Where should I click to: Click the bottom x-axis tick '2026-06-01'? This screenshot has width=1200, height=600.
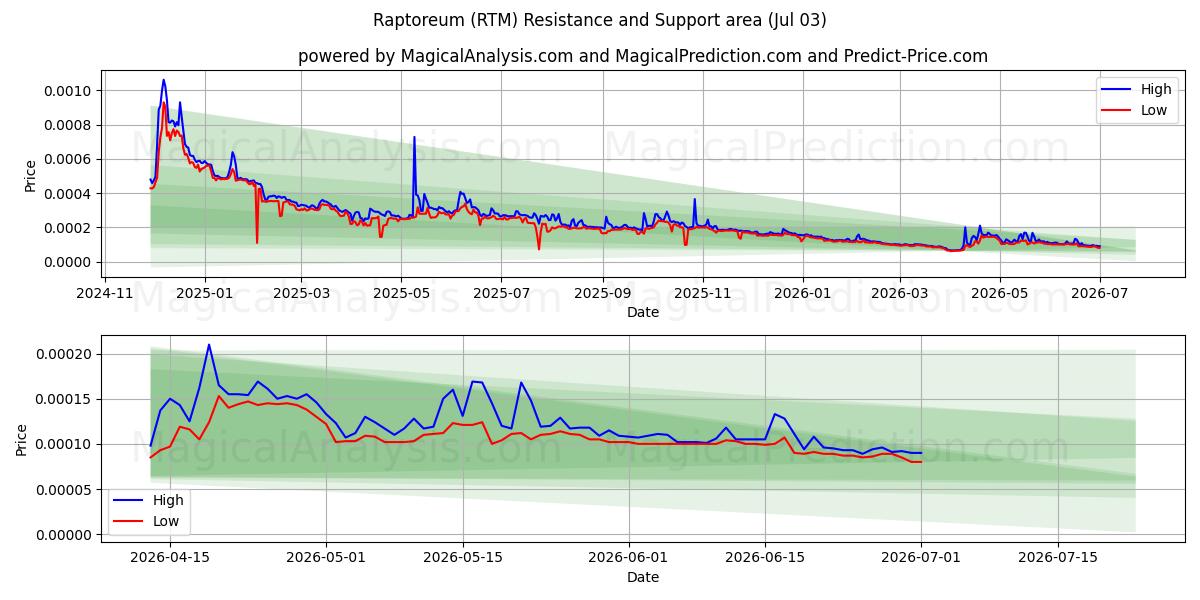point(629,558)
